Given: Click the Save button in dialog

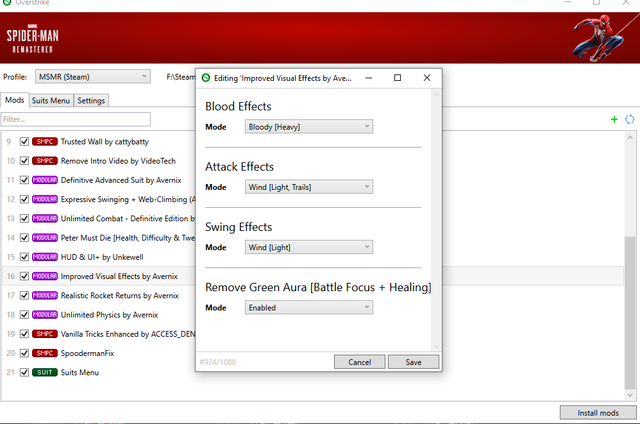Looking at the screenshot, I should click(413, 362).
